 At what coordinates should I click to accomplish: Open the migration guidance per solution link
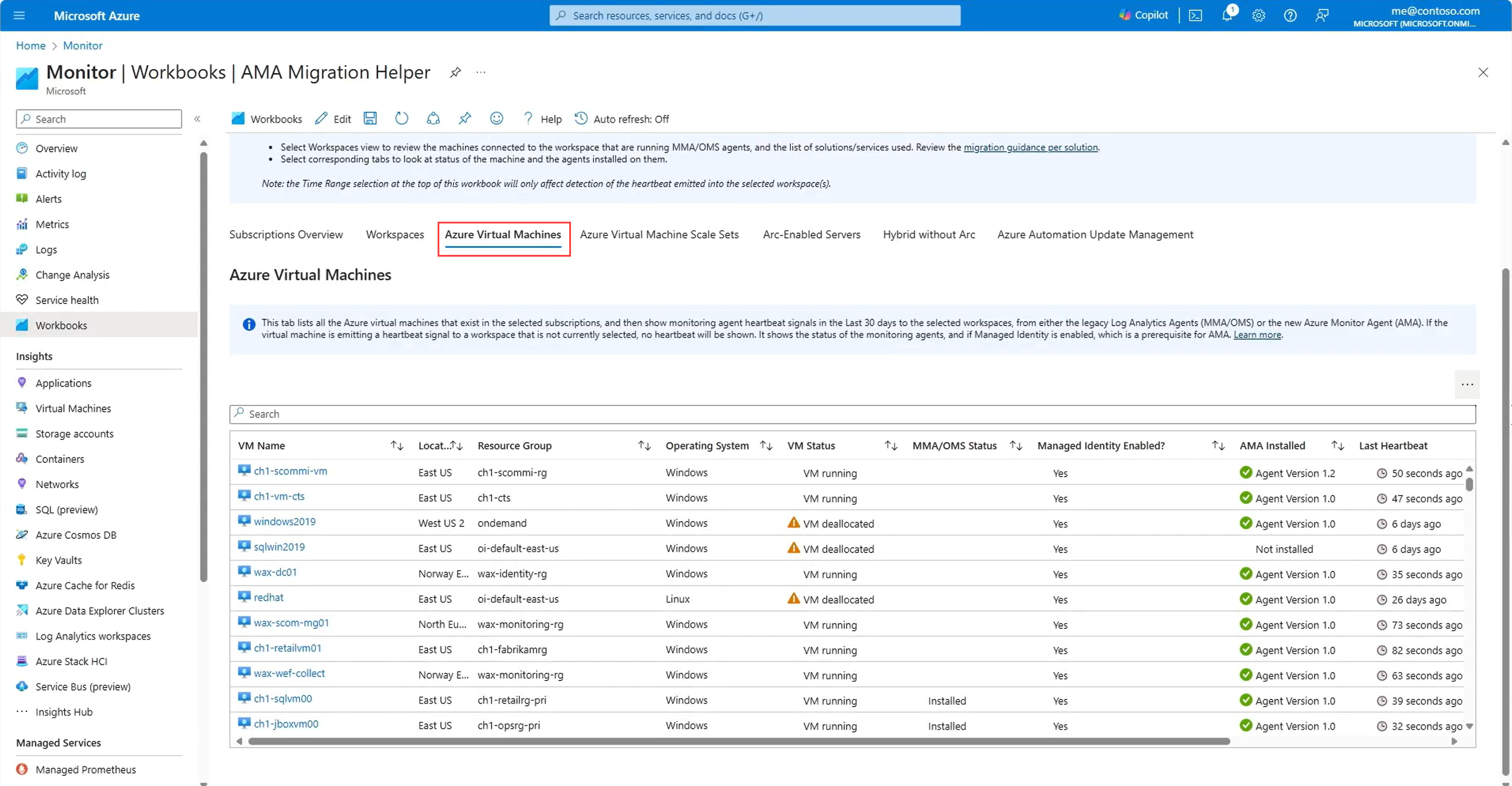1030,147
